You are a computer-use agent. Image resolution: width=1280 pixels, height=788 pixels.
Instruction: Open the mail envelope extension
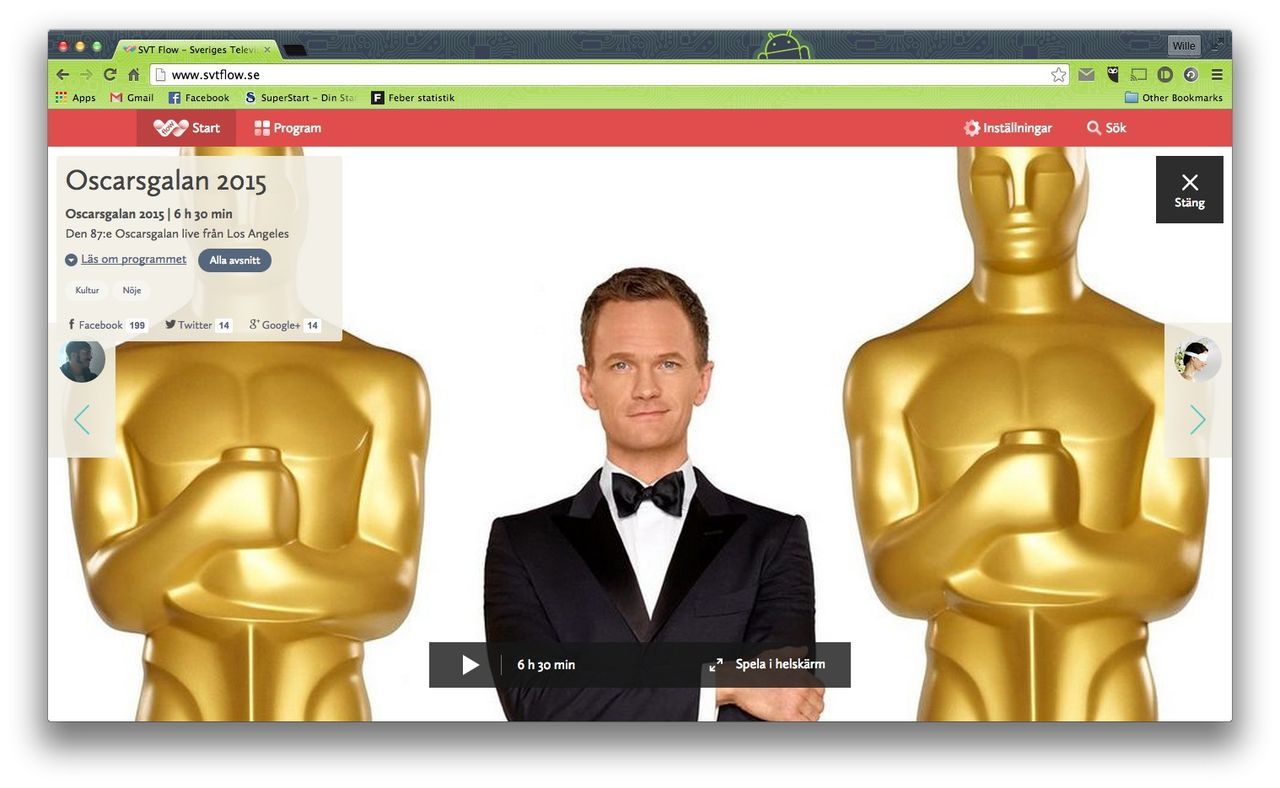point(1086,75)
